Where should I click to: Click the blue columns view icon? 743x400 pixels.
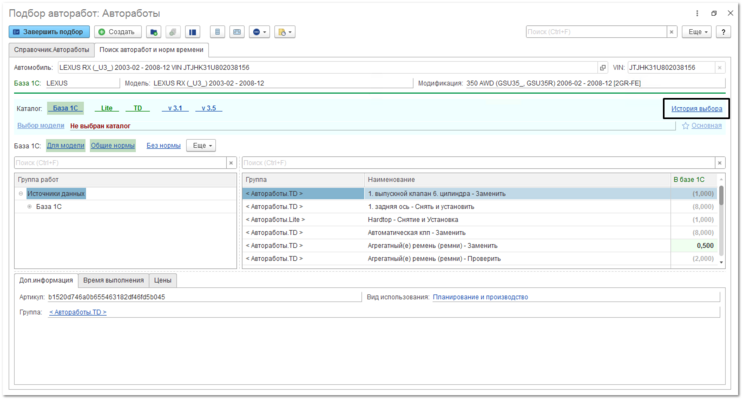click(192, 32)
